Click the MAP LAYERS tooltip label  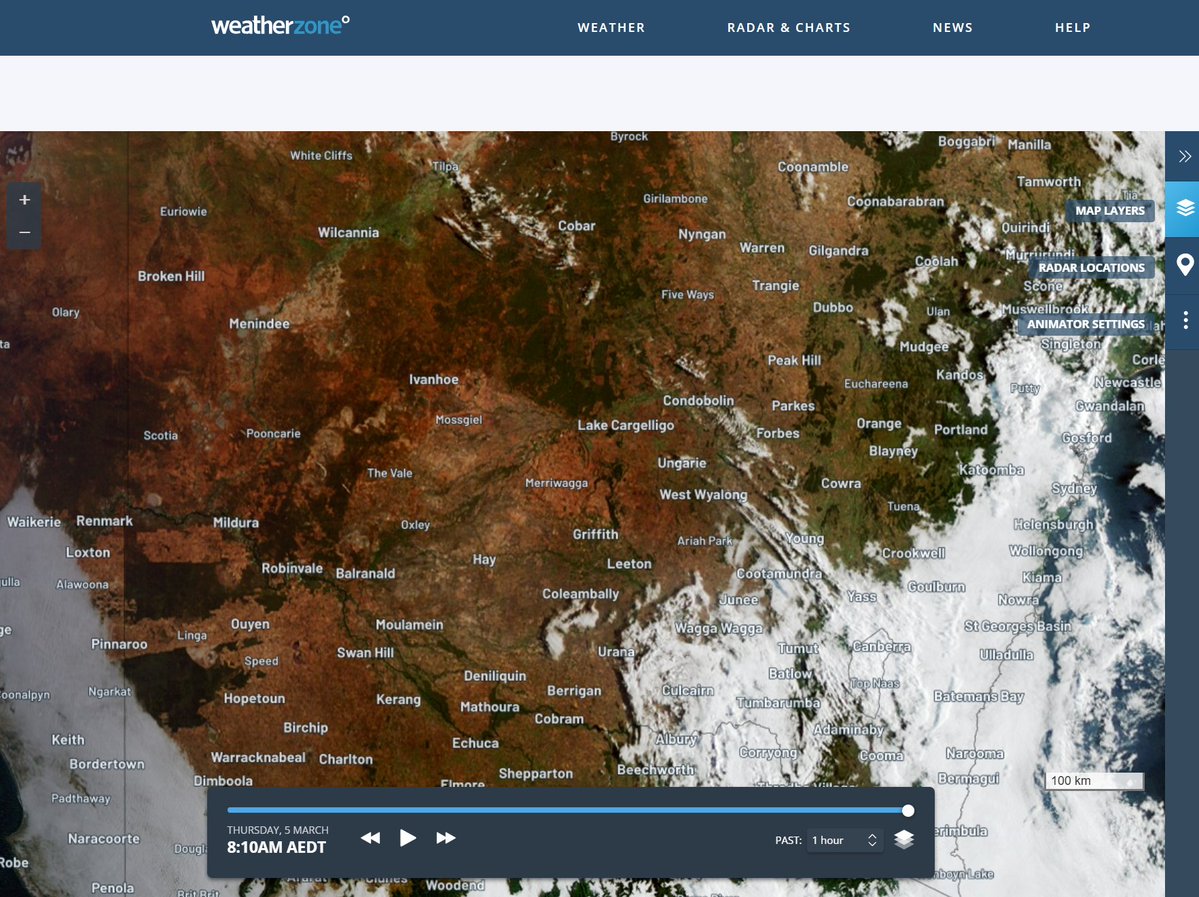click(x=1110, y=211)
